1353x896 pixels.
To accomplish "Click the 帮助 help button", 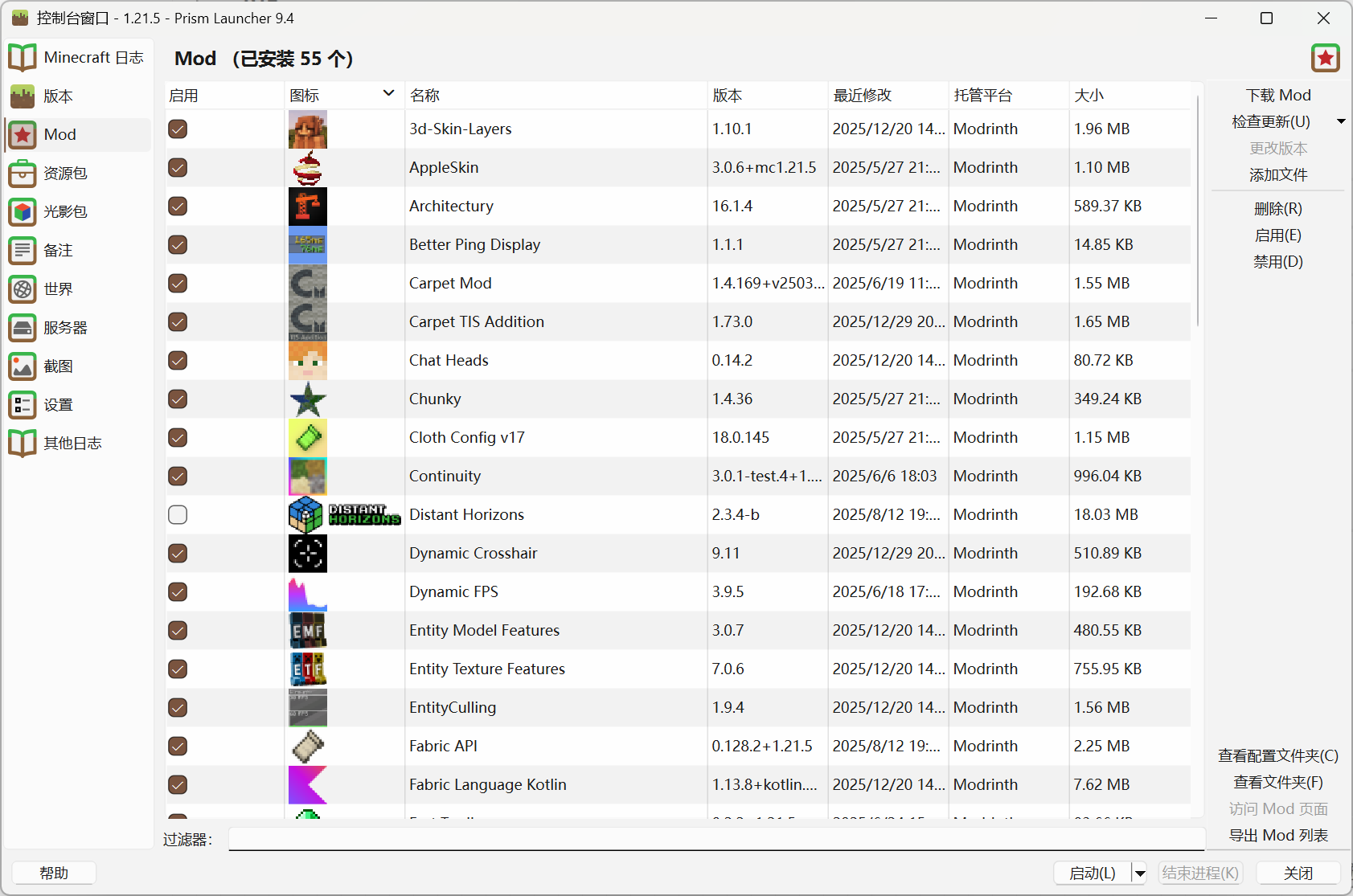I will pos(54,873).
